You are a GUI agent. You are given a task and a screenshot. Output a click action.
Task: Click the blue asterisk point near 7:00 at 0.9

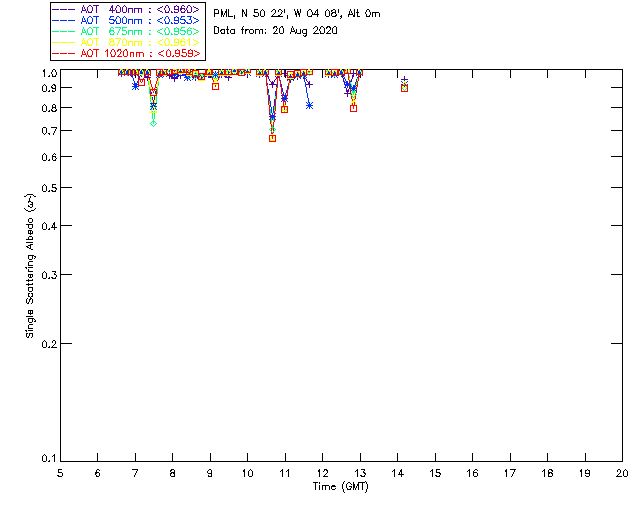click(x=136, y=86)
